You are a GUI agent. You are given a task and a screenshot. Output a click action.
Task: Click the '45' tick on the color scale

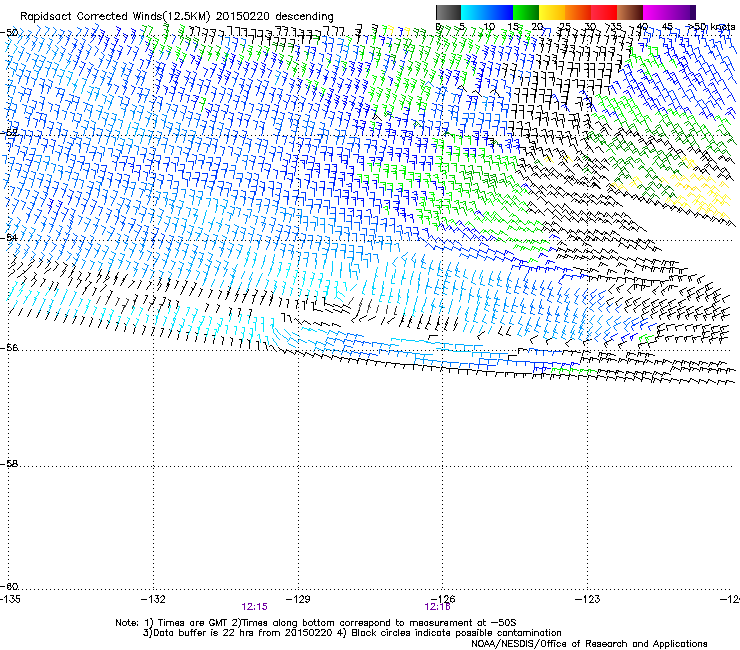(667, 27)
